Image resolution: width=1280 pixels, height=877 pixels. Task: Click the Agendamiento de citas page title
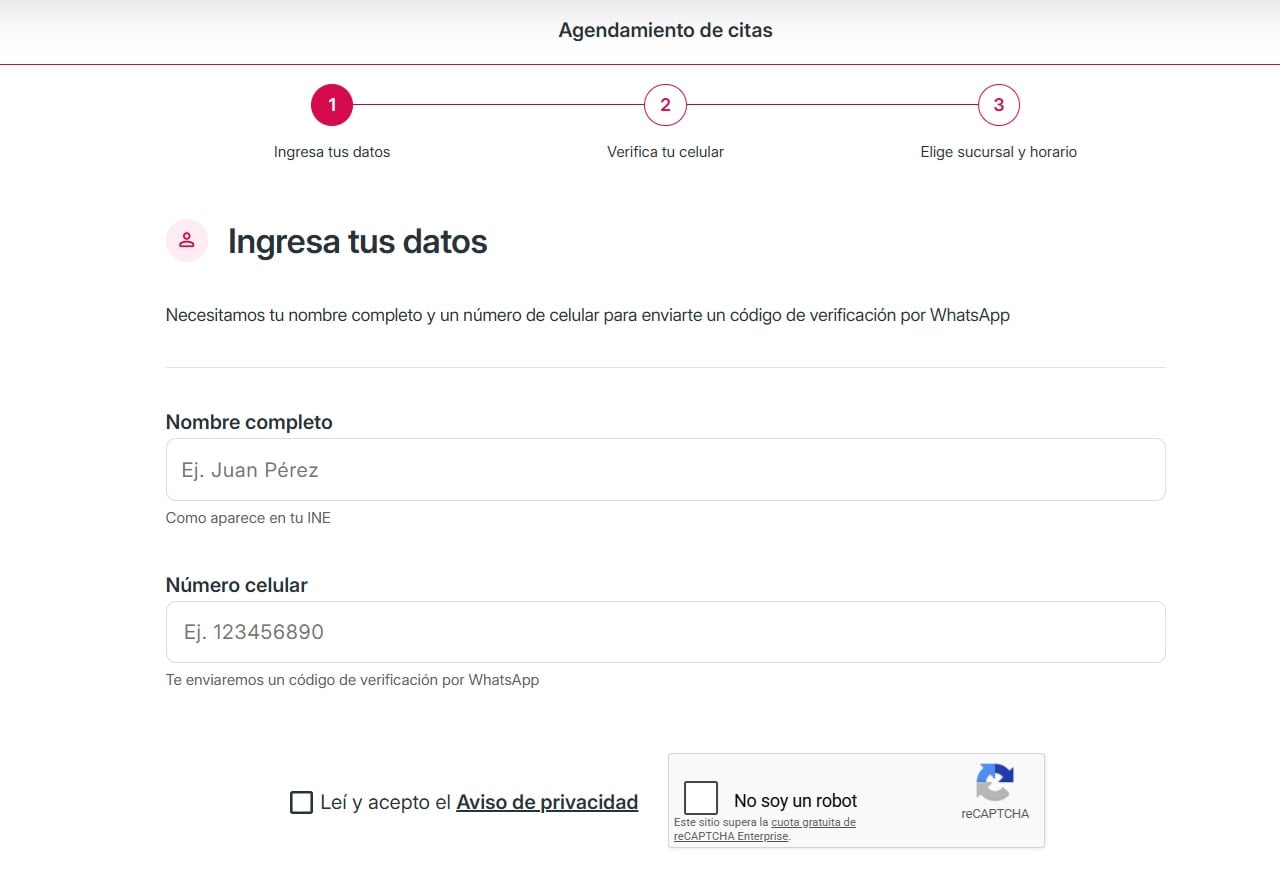click(665, 30)
